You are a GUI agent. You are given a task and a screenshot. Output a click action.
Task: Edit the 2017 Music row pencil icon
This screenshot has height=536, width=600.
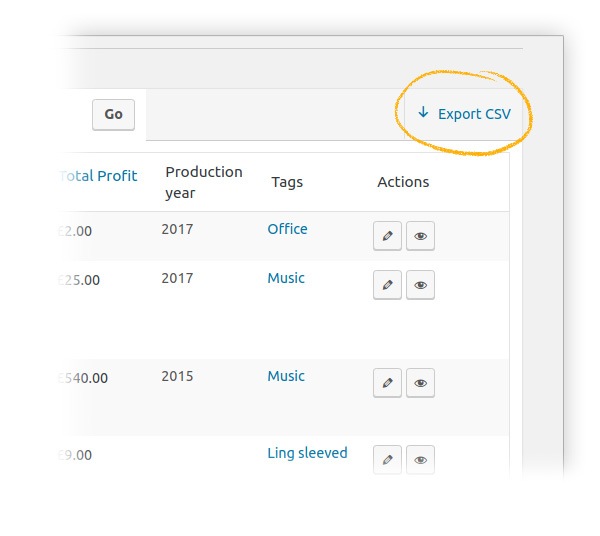click(x=387, y=285)
